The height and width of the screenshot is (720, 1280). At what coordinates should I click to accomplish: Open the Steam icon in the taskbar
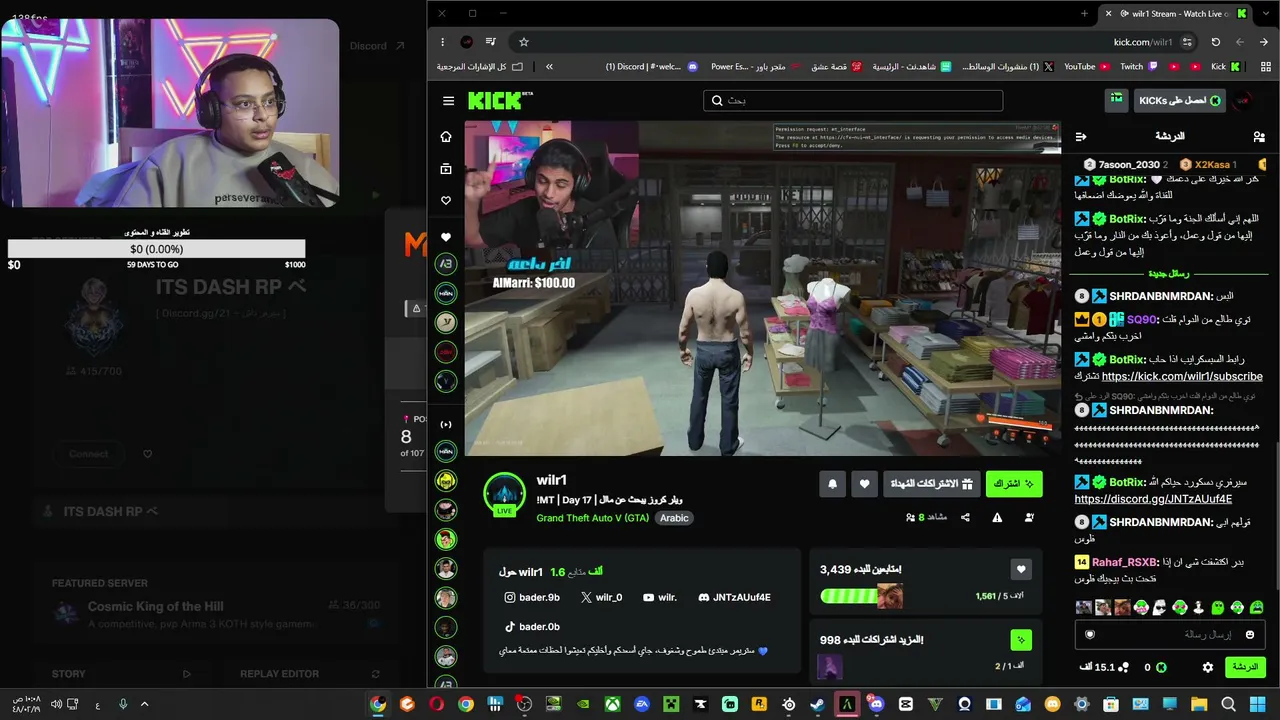pos(817,704)
